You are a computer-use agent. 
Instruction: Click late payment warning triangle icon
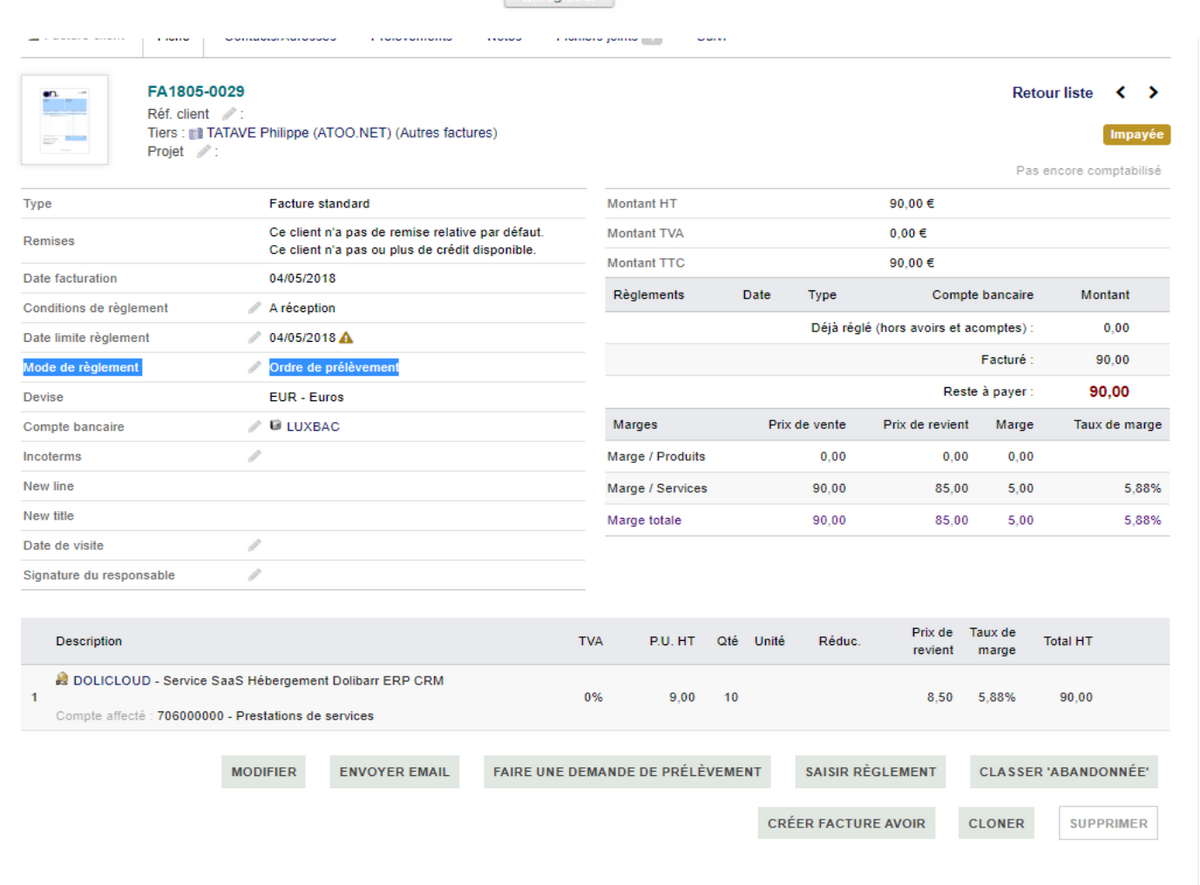346,337
